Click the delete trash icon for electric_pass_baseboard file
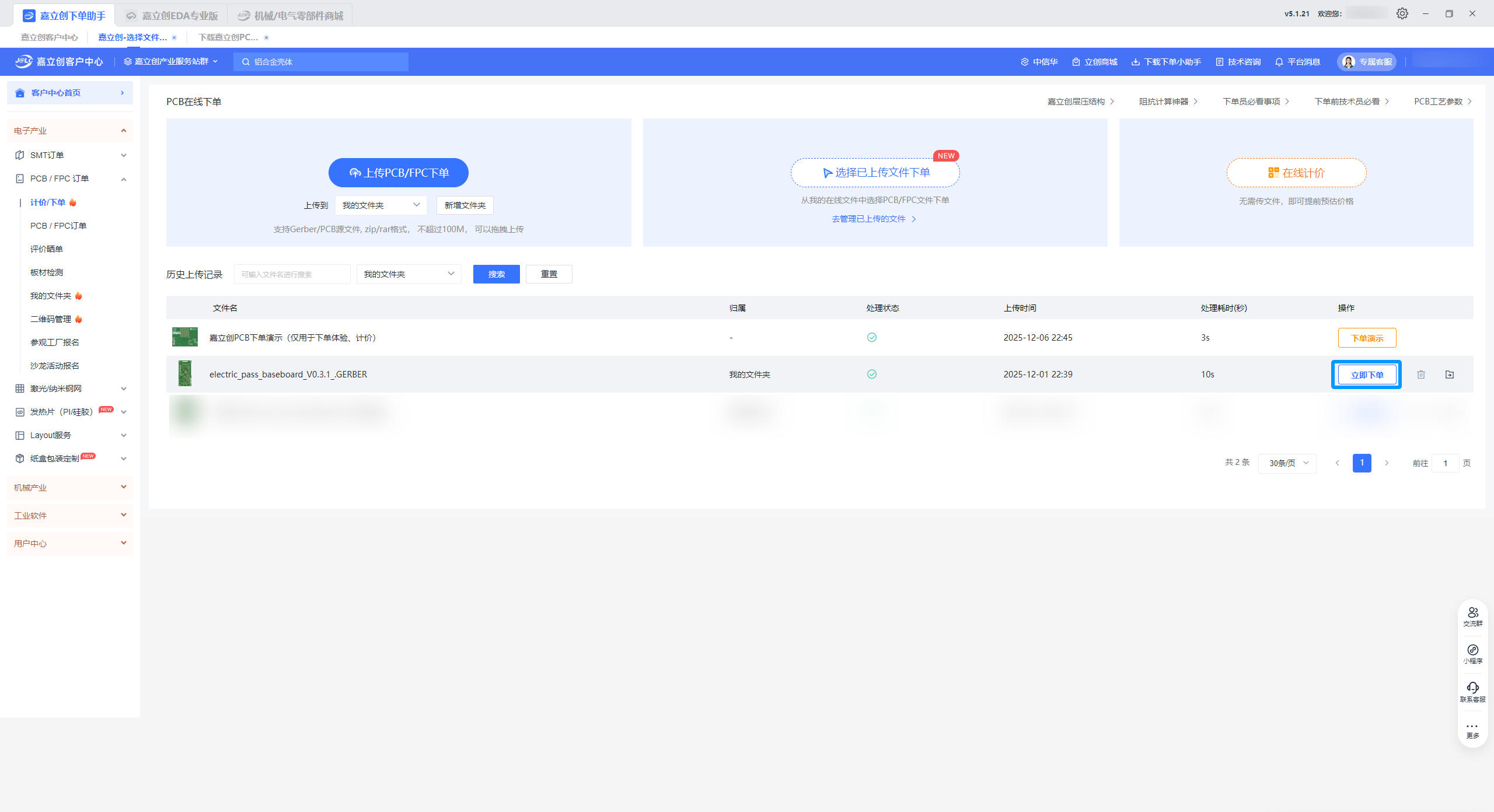This screenshot has height=812, width=1494. (x=1420, y=374)
